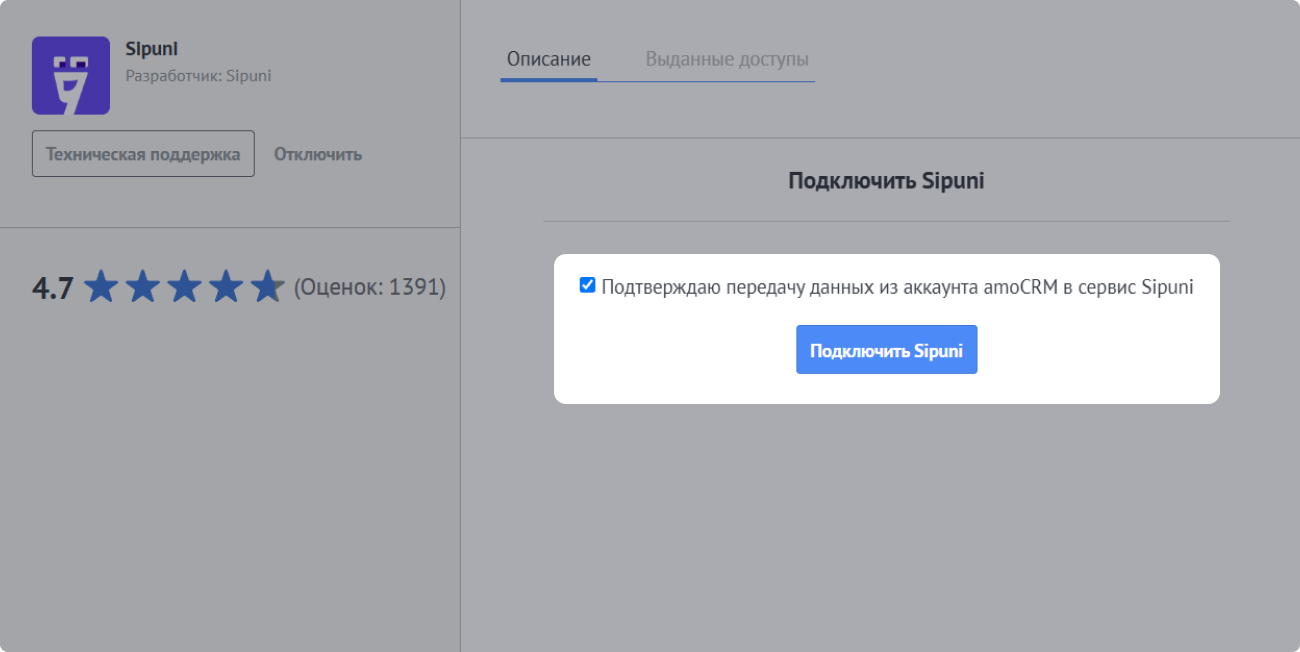The width and height of the screenshot is (1300, 652).
Task: Click the 4.7 rating value
Action: 53,288
